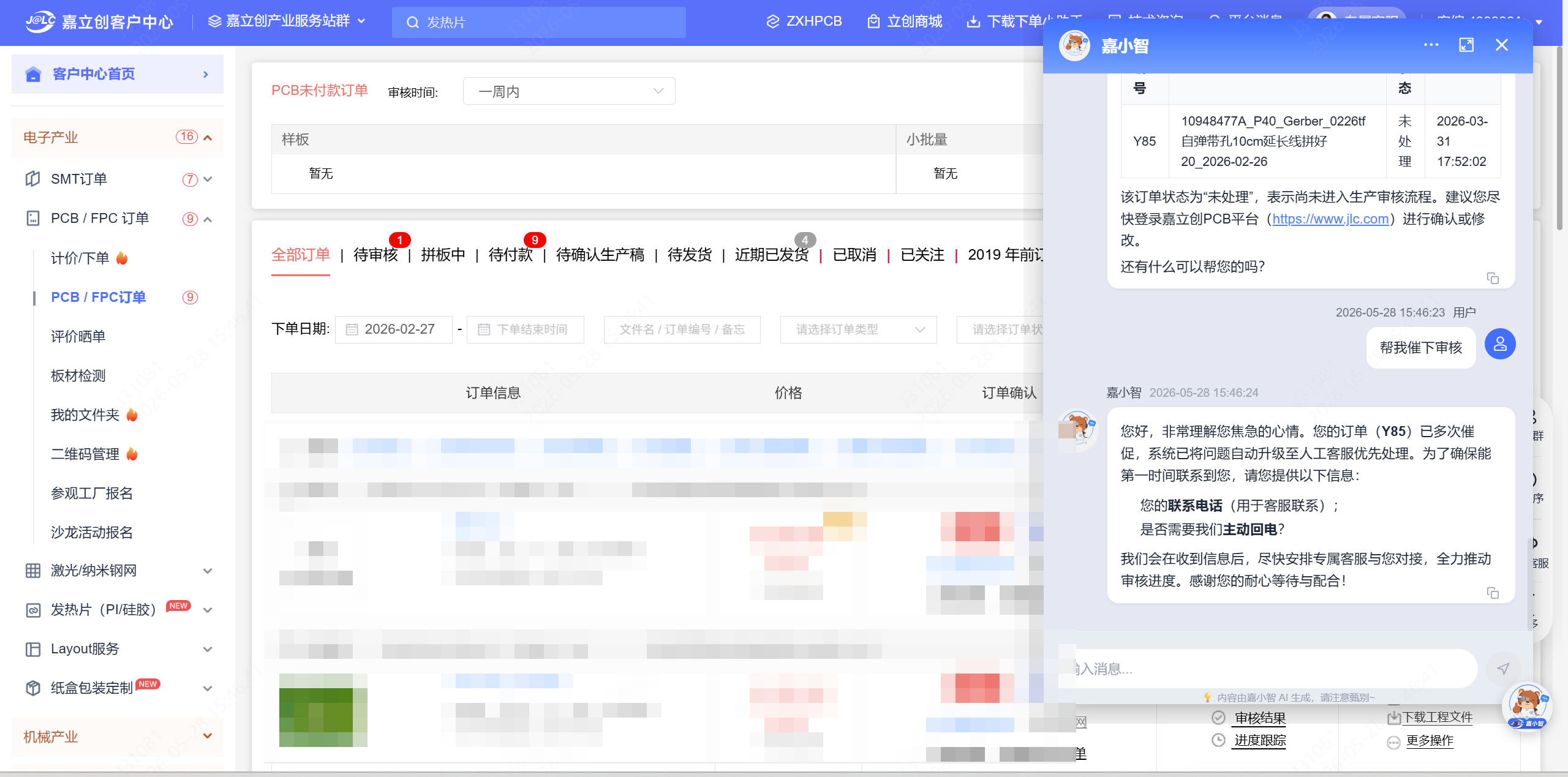Click the user avatar beside 帮我催下审核
This screenshot has width=1568, height=777.
coord(1500,344)
